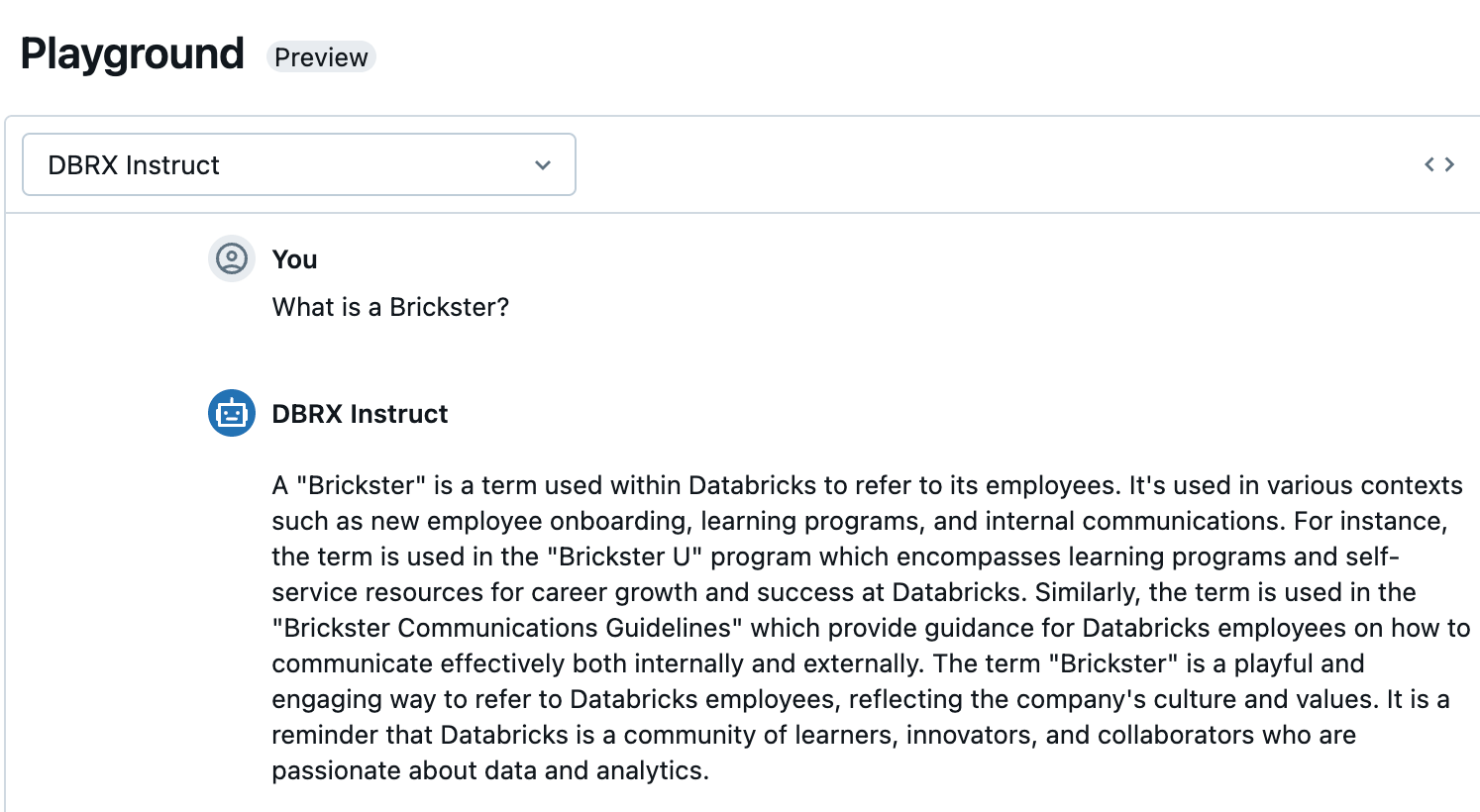Image resolution: width=1480 pixels, height=812 pixels.
Task: Click the "Brickster U" program name
Action: click(624, 557)
